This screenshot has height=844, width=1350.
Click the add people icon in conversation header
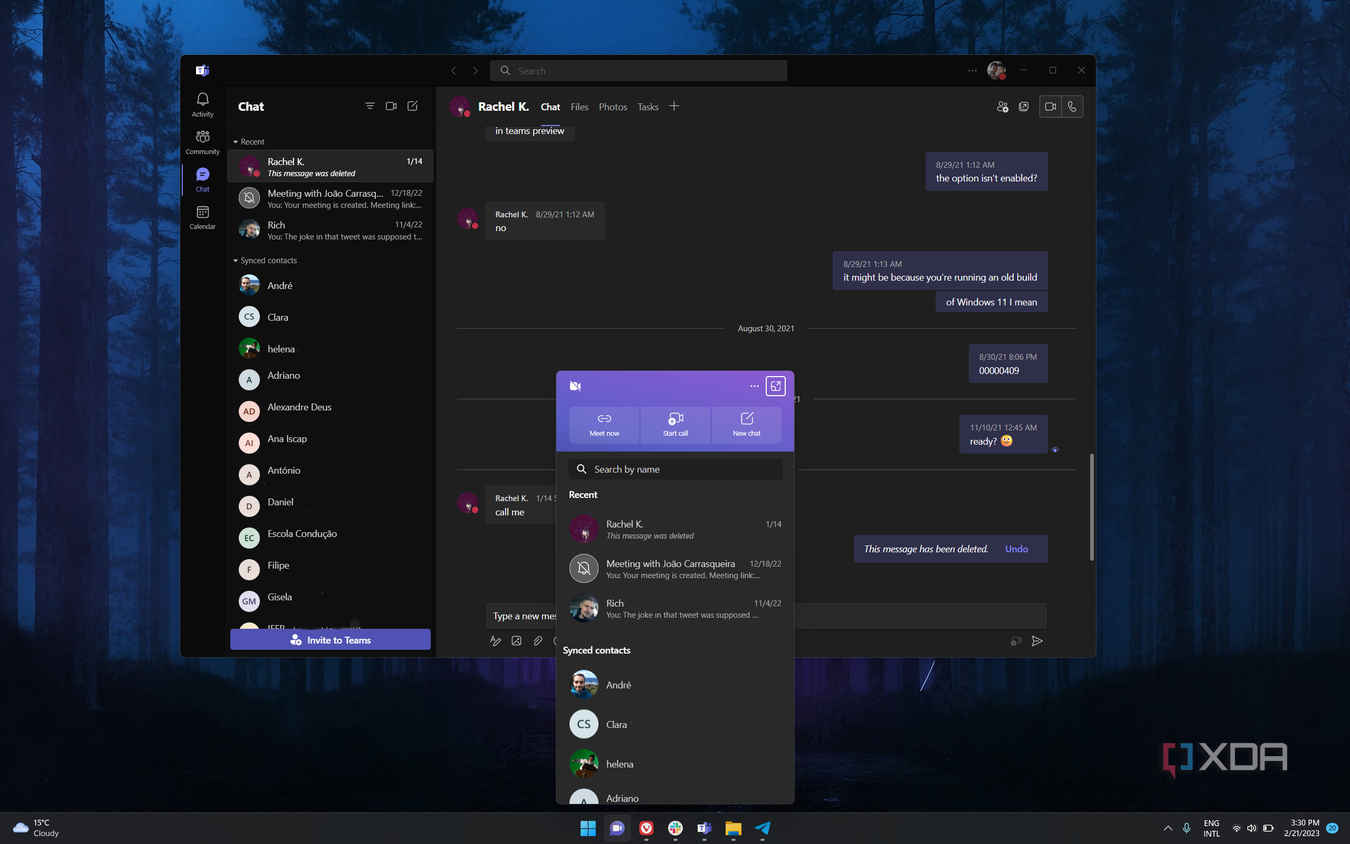1002,106
